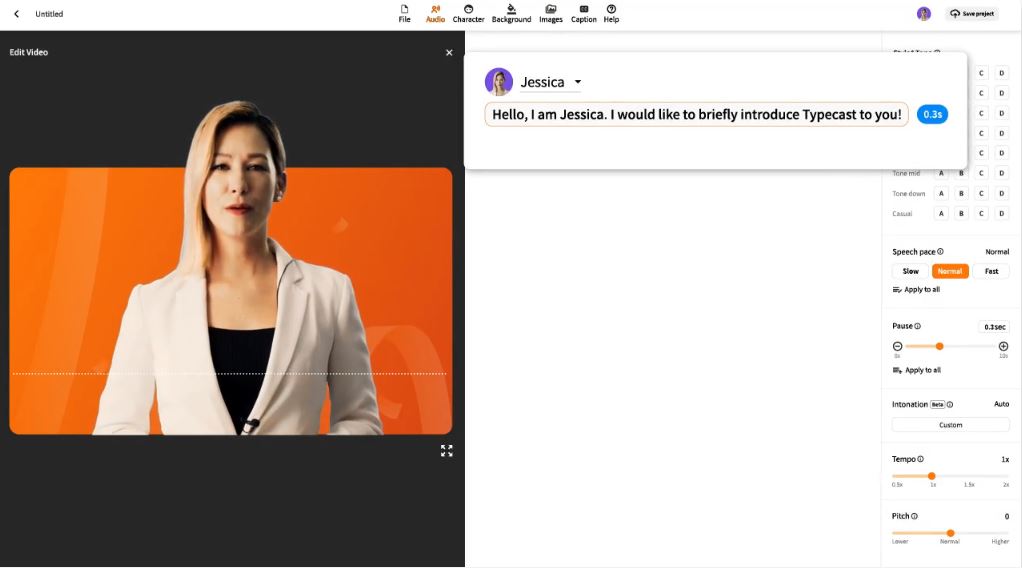Click the user profile avatar in the top bar
Image resolution: width=1022 pixels, height=568 pixels.
(924, 14)
